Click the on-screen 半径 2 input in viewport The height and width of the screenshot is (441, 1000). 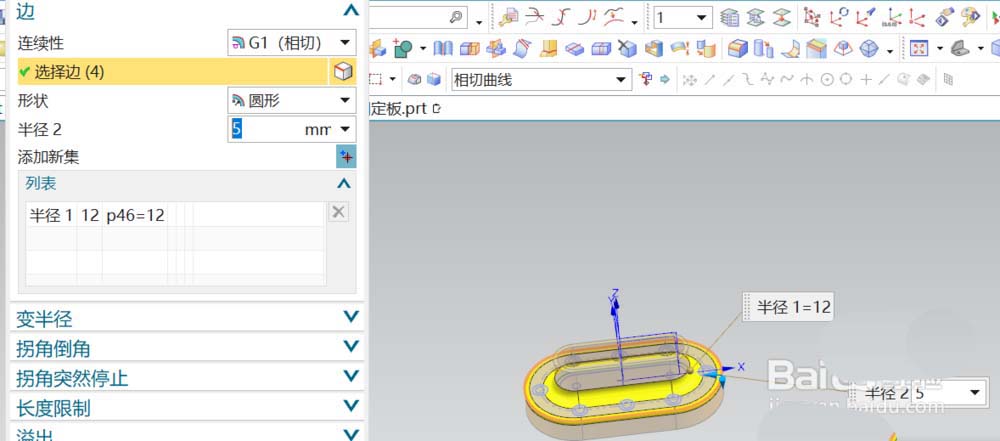click(939, 392)
